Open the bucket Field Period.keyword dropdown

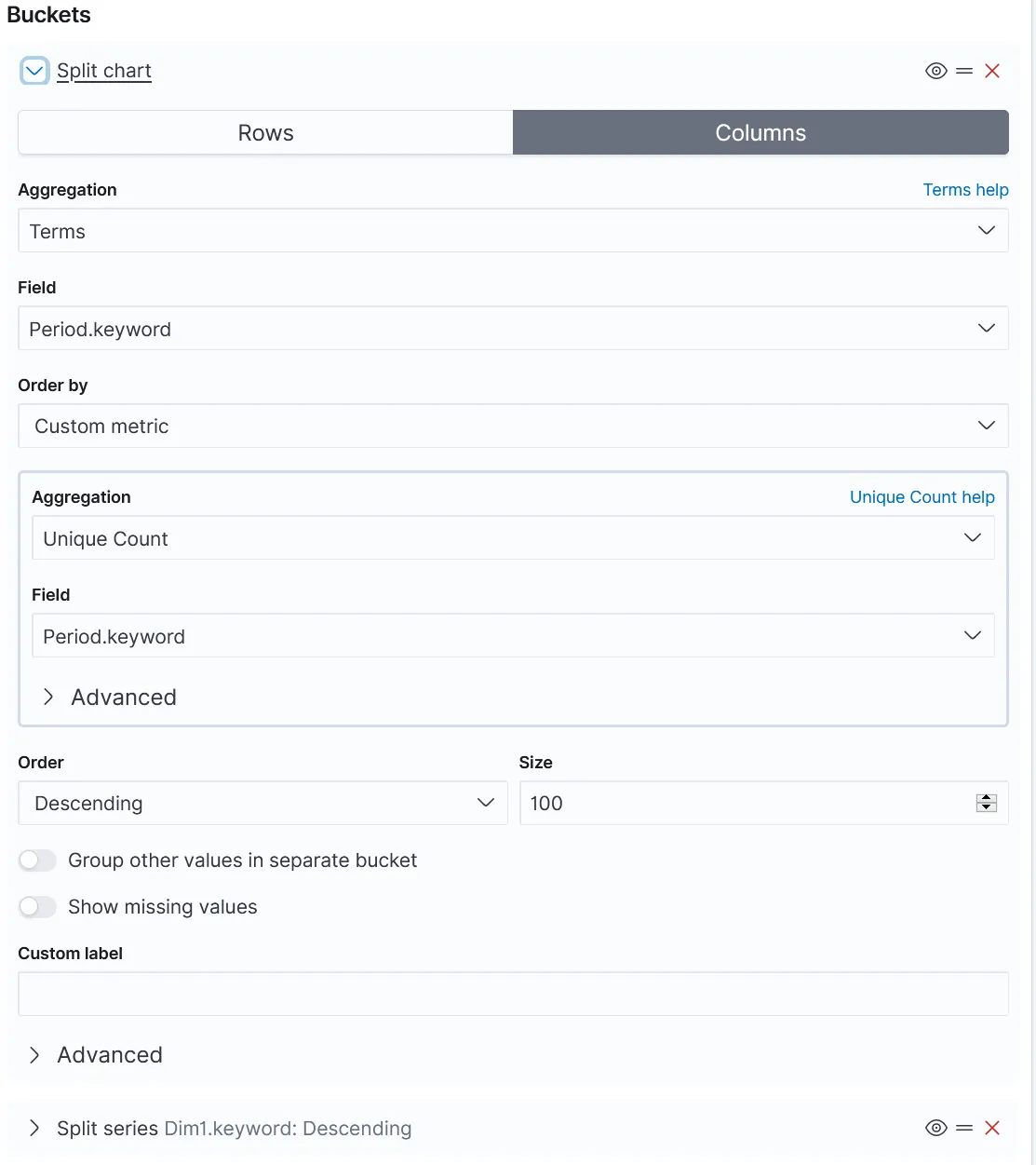(x=513, y=329)
